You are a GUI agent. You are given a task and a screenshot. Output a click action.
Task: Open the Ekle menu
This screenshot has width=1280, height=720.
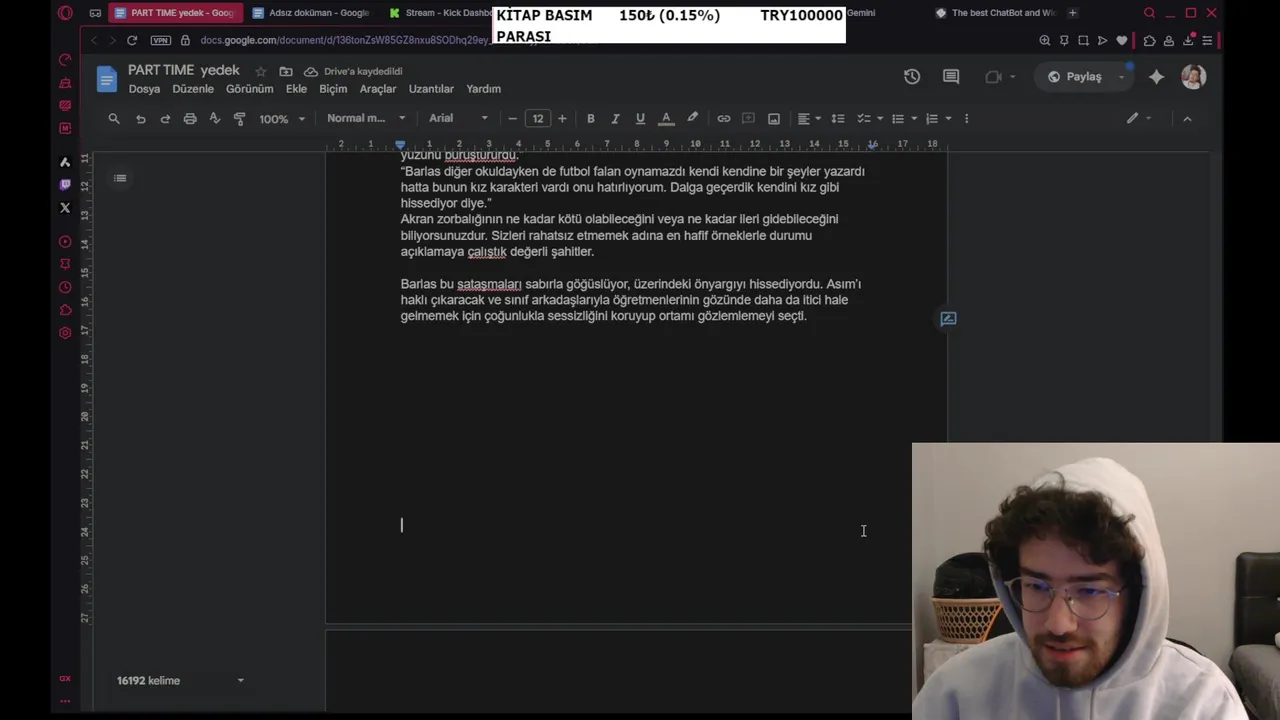(x=296, y=89)
